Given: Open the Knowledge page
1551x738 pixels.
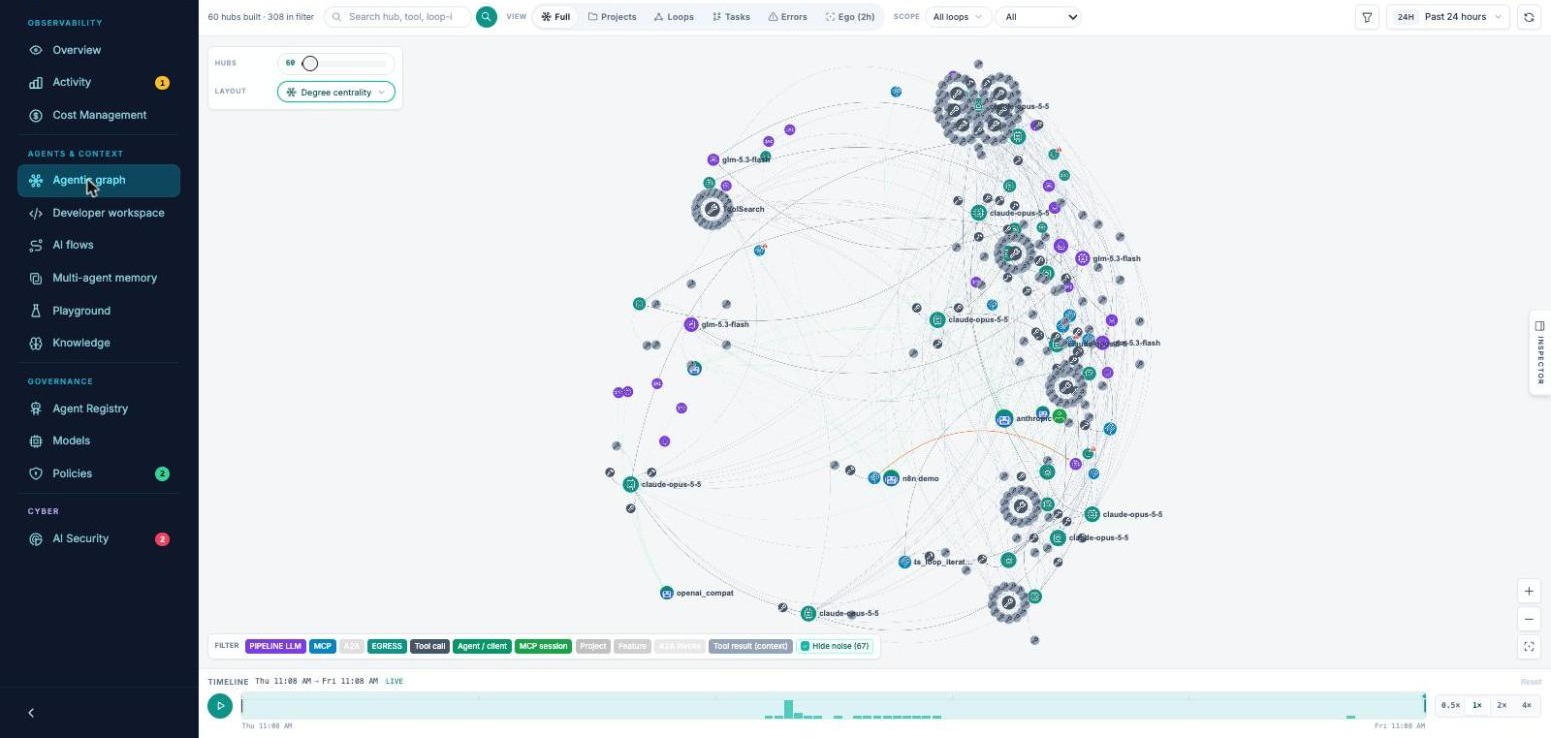Looking at the screenshot, I should click(98, 343).
